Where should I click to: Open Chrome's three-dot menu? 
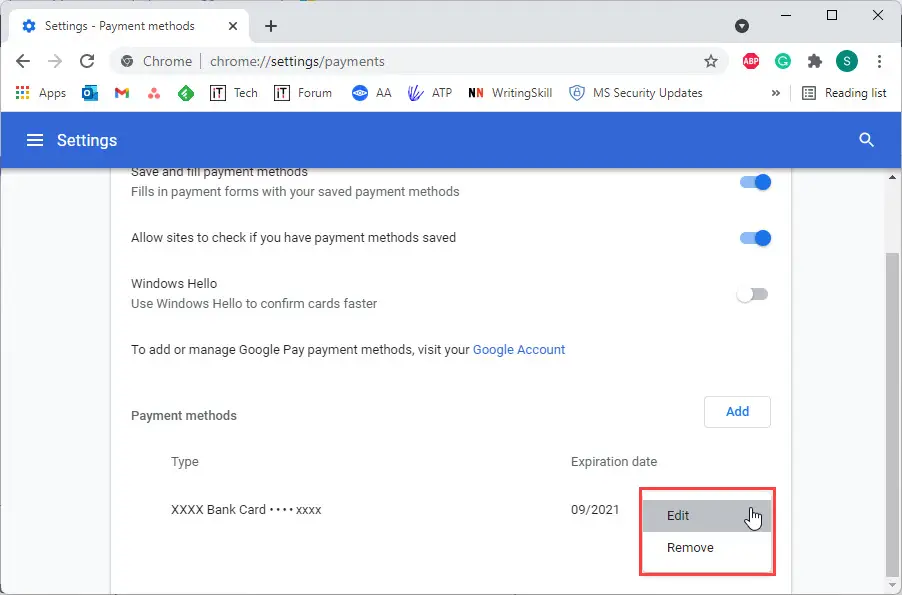coord(879,61)
